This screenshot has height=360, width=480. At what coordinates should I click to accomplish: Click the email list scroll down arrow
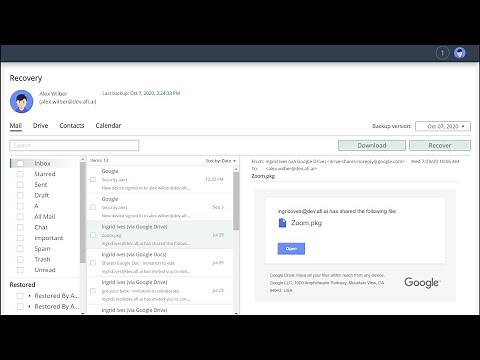[236, 313]
